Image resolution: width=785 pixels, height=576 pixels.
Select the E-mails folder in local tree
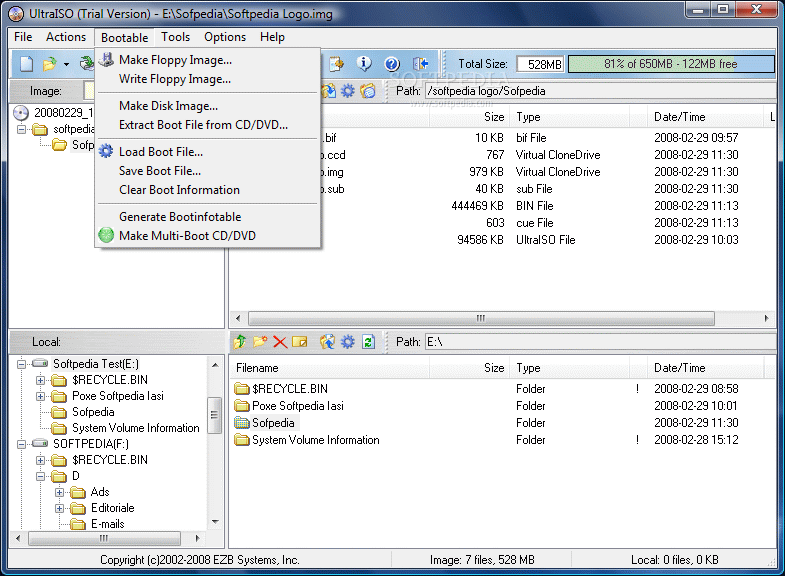pyautogui.click(x=108, y=524)
